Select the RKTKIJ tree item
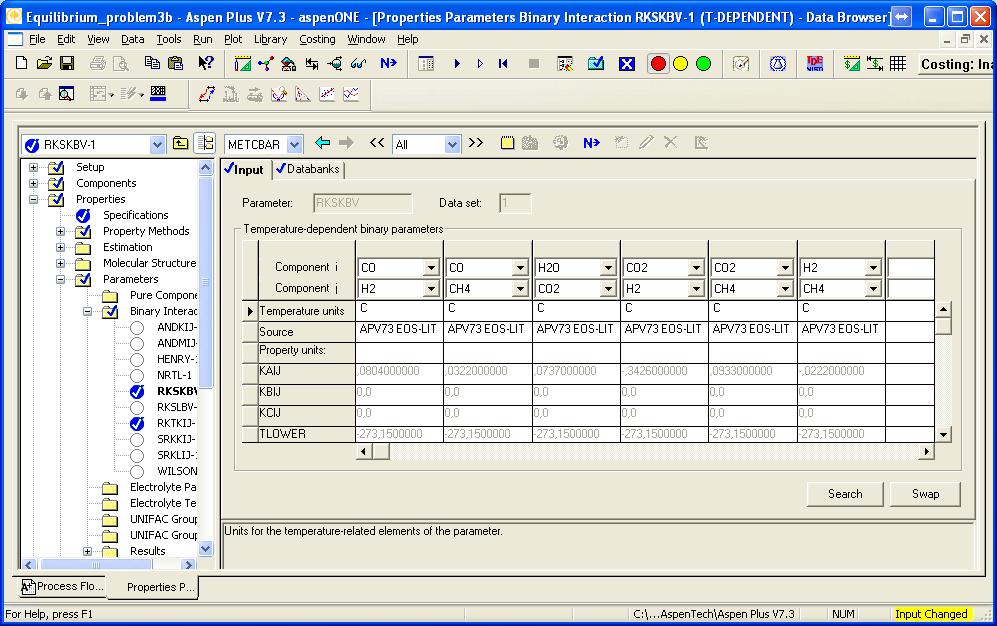Image resolution: width=997 pixels, height=626 pixels. point(176,423)
